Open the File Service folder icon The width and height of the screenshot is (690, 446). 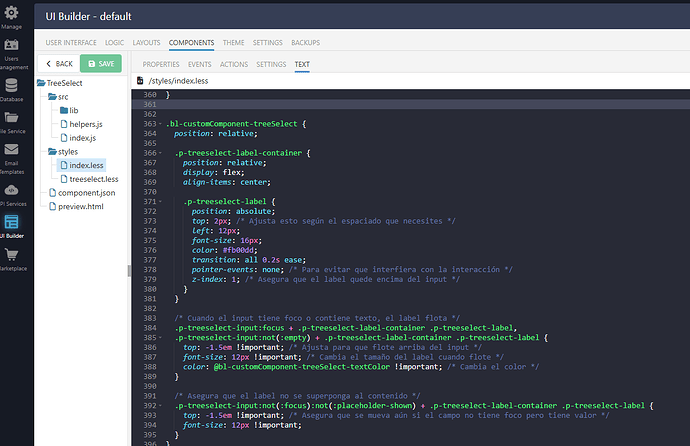click(11, 117)
